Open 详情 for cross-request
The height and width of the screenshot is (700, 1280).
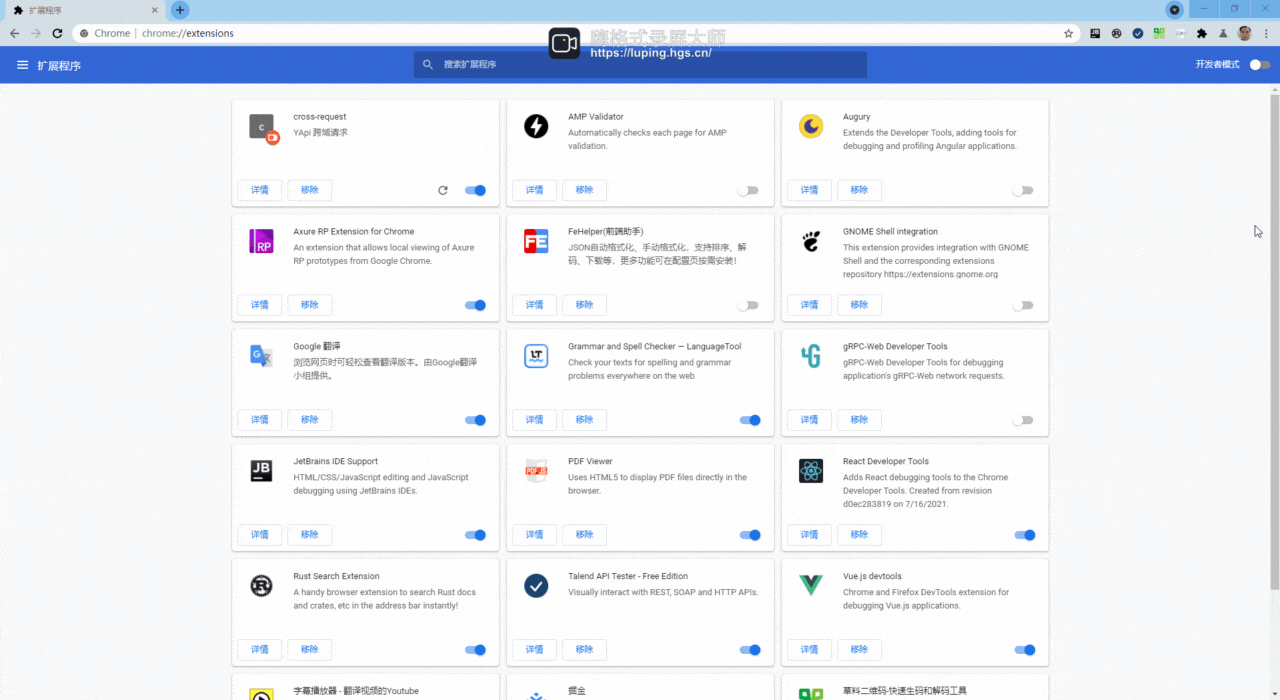pyautogui.click(x=260, y=190)
